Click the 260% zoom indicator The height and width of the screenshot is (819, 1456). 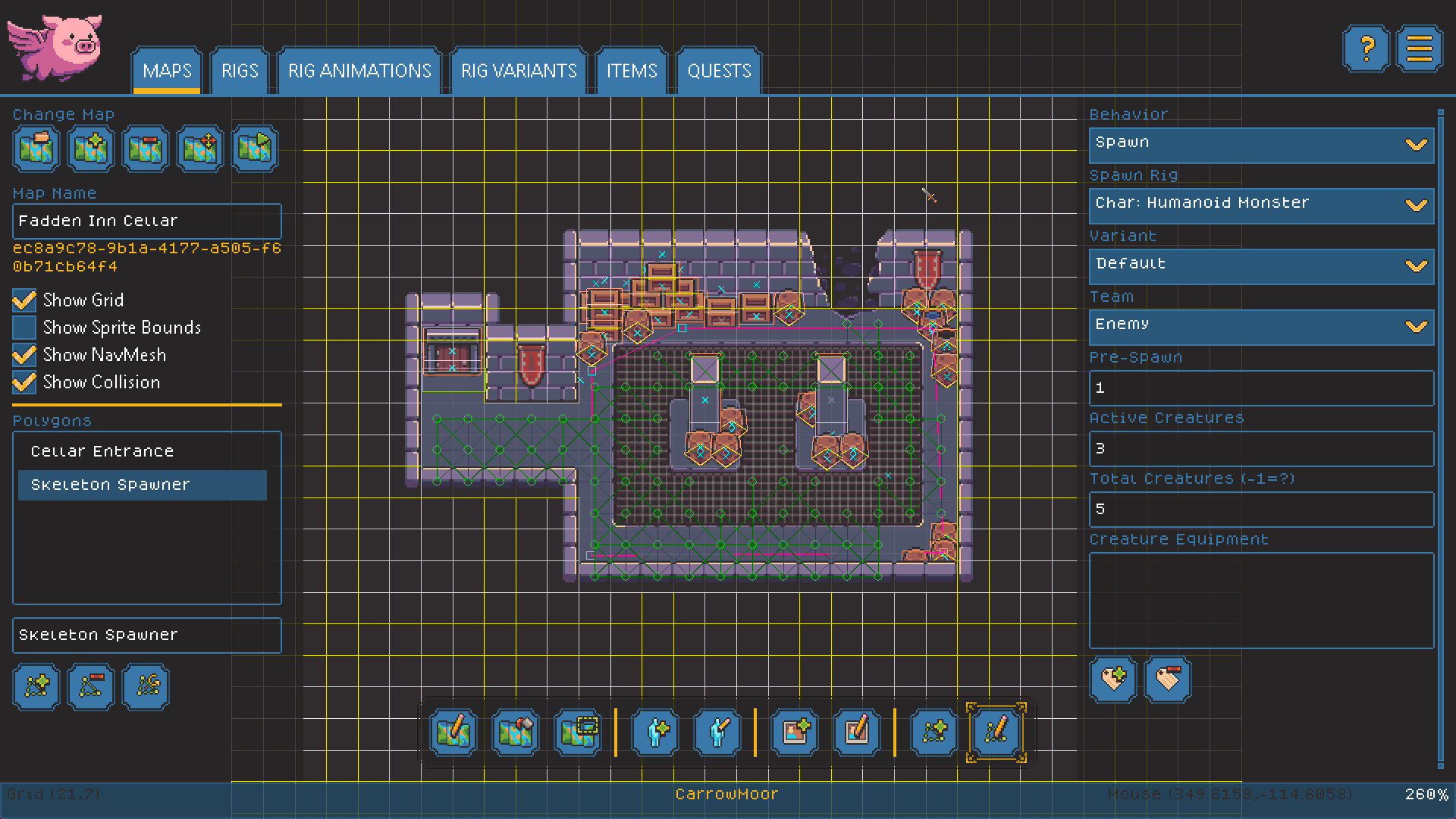[1426, 794]
